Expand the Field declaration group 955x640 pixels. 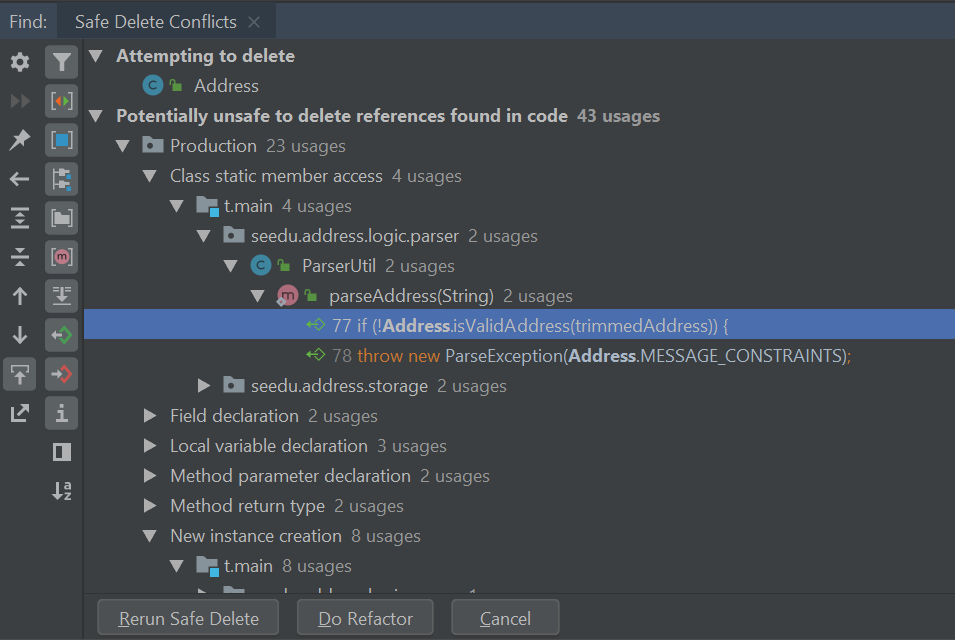point(148,416)
